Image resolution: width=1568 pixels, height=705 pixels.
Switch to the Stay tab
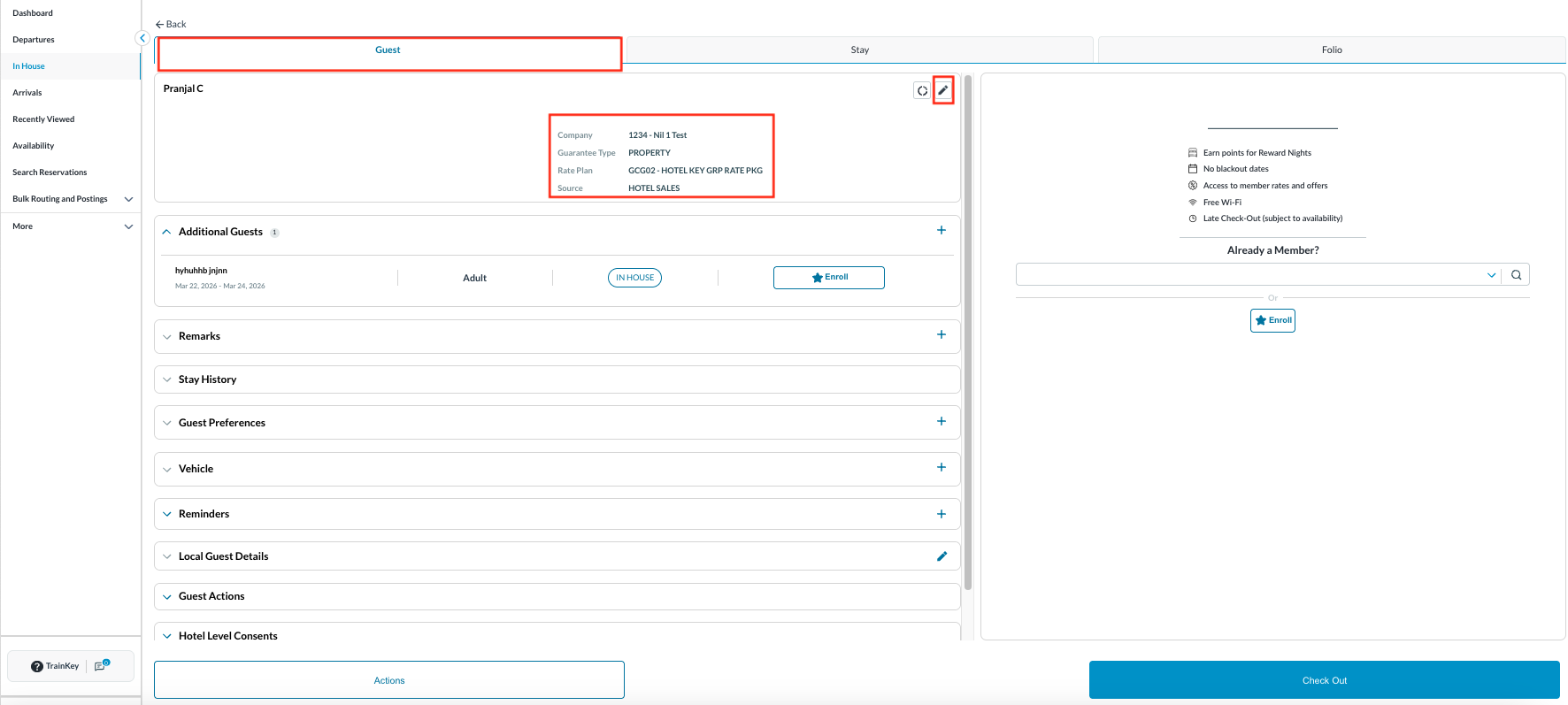pos(859,50)
